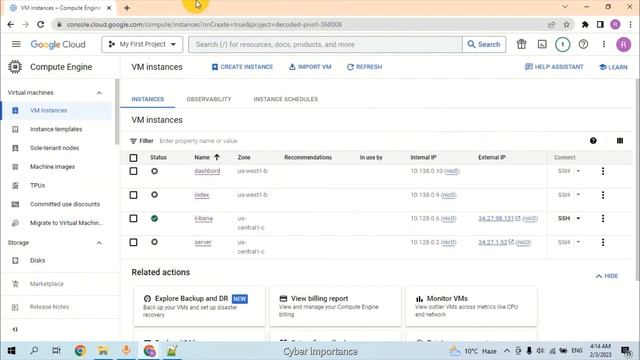Open the table help icon next to filter
Screen dimensions: 640x360
coord(593,141)
